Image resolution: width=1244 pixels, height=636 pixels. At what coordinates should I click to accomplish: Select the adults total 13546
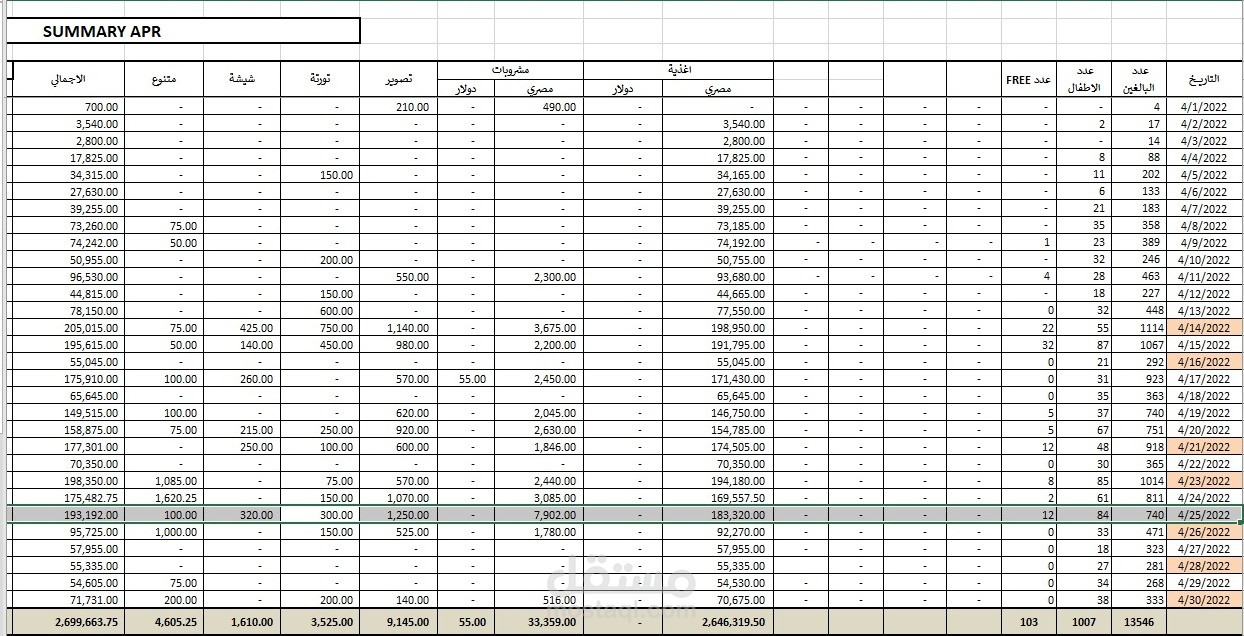click(1138, 621)
